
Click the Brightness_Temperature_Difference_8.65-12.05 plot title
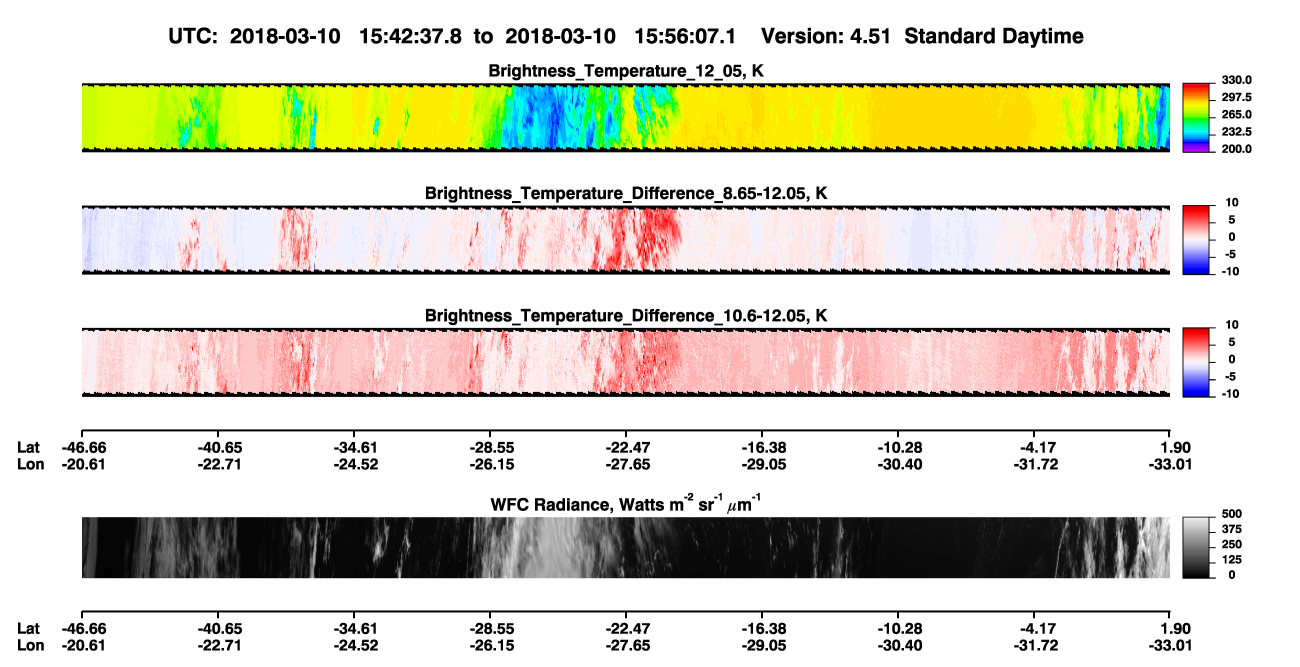(x=626, y=193)
